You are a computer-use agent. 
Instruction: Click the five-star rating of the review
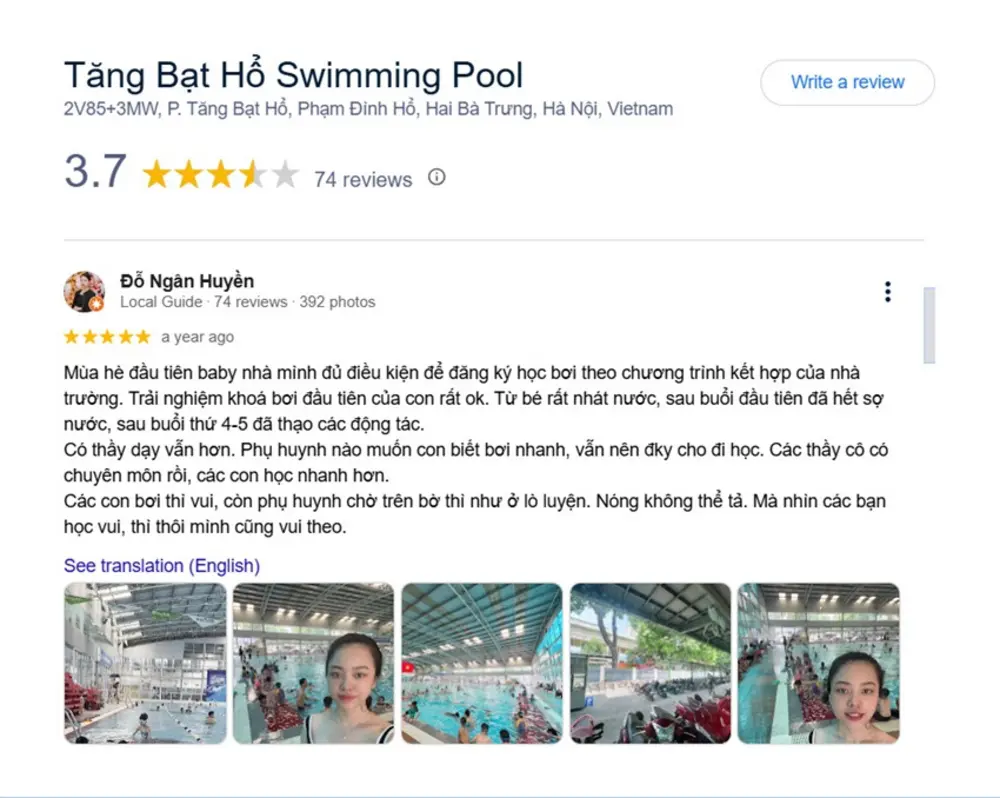(107, 336)
